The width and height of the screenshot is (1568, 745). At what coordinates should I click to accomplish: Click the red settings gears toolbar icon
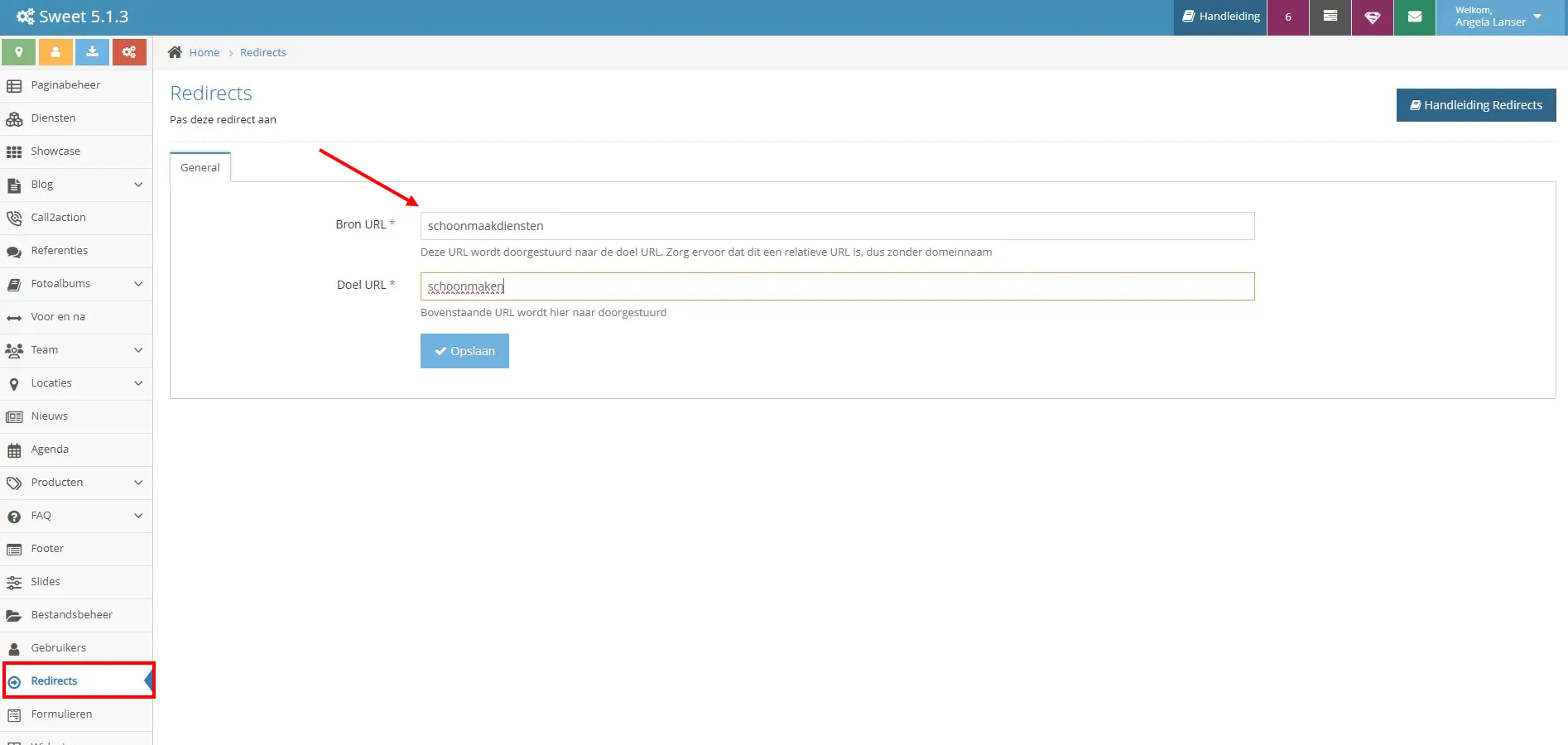(129, 52)
